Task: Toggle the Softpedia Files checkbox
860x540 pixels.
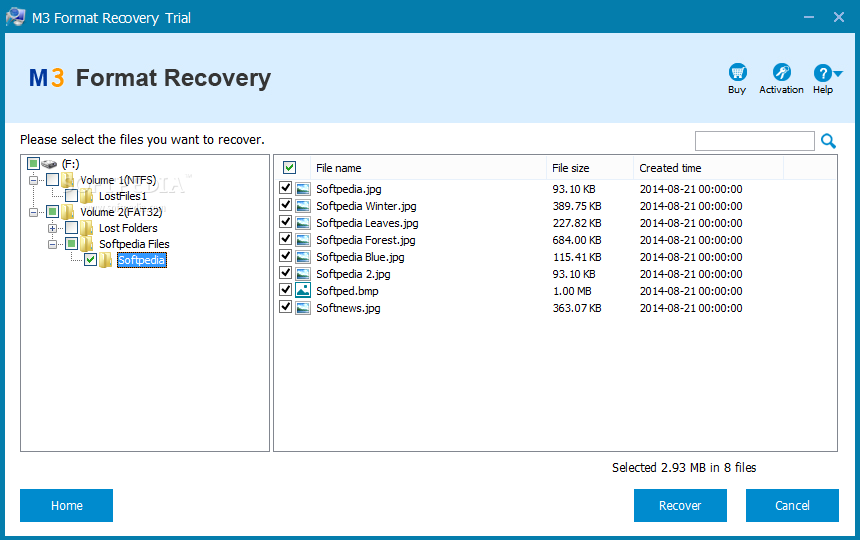Action: tap(71, 243)
